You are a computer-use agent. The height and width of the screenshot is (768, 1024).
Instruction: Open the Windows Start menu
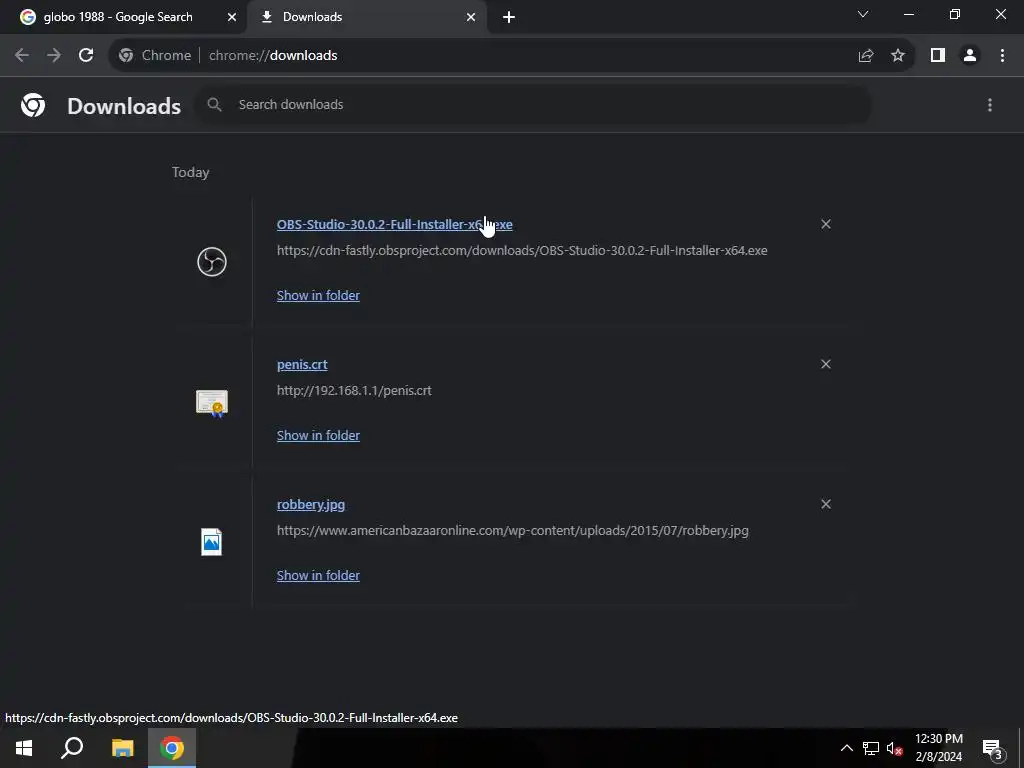(24, 748)
